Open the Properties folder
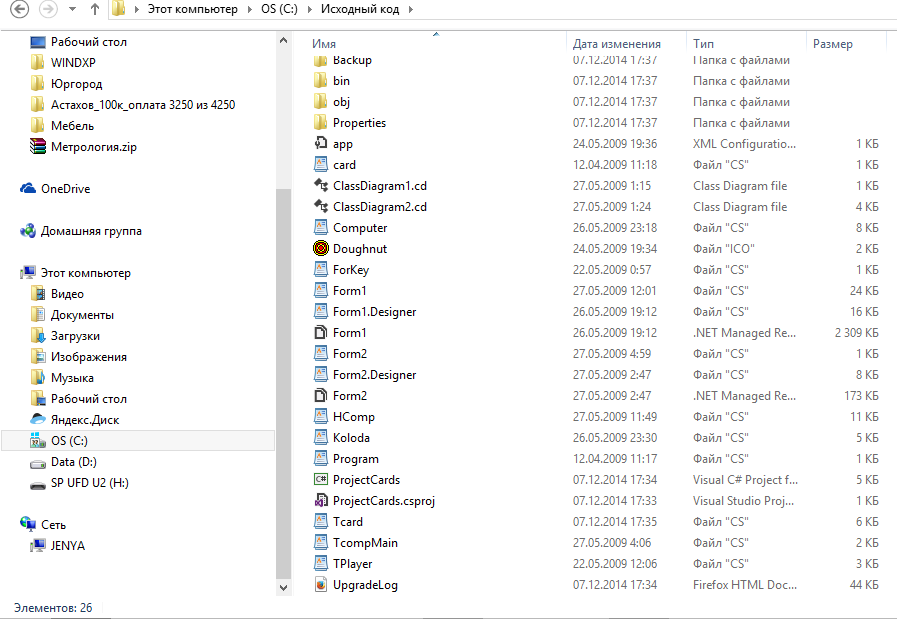This screenshot has height=619, width=897. (x=359, y=123)
